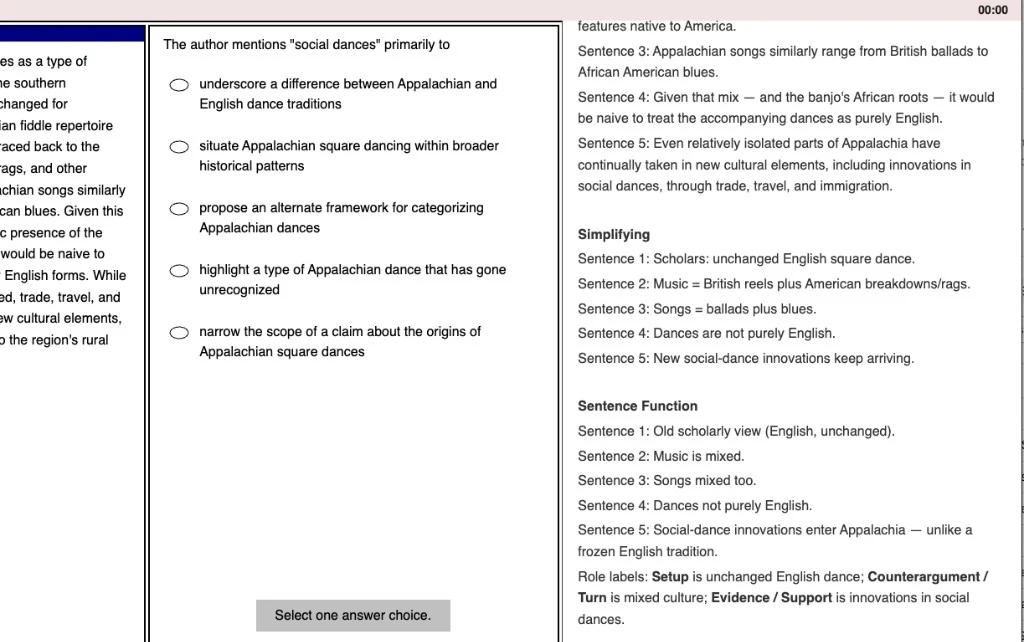Click the 'Sentence 3: Songs = ballads plus blues.' line

click(x=697, y=309)
